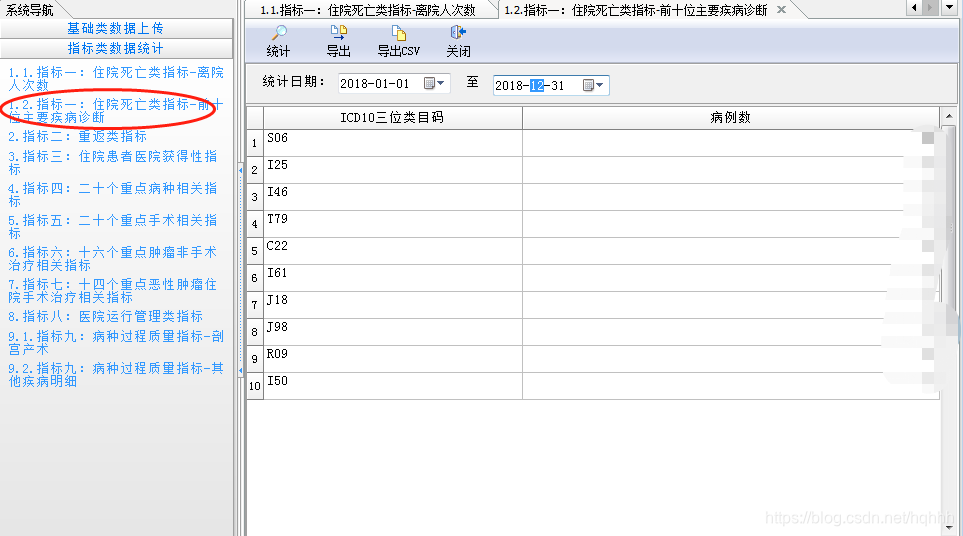Select the I46 cell

coord(393,196)
